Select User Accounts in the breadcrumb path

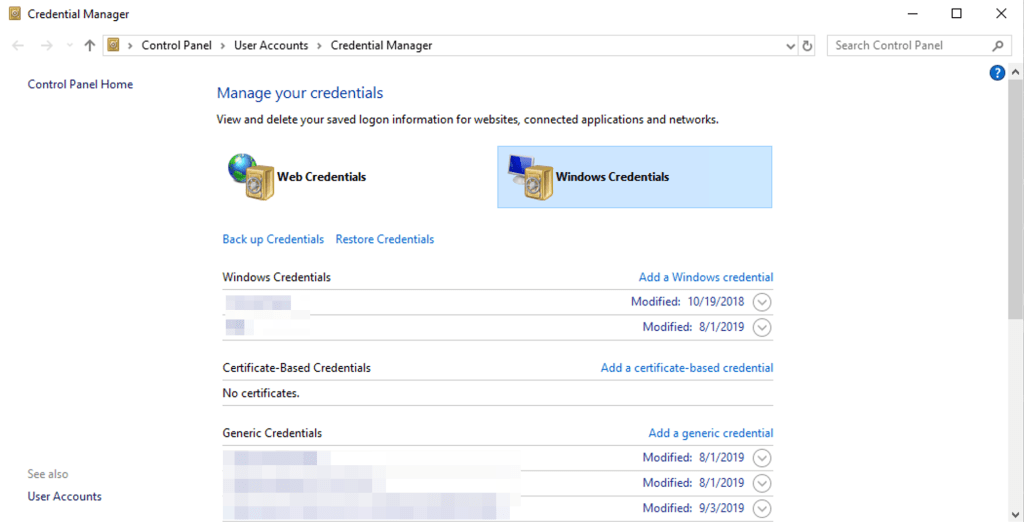click(x=272, y=45)
